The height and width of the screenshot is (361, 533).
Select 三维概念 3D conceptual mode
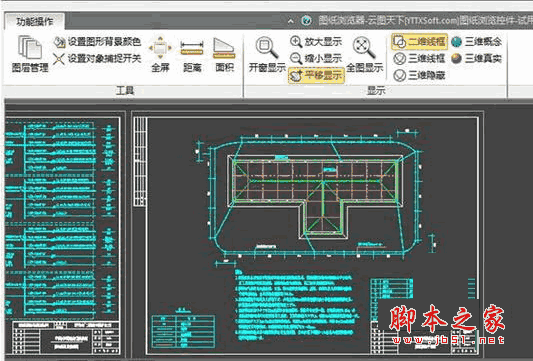tap(477, 41)
